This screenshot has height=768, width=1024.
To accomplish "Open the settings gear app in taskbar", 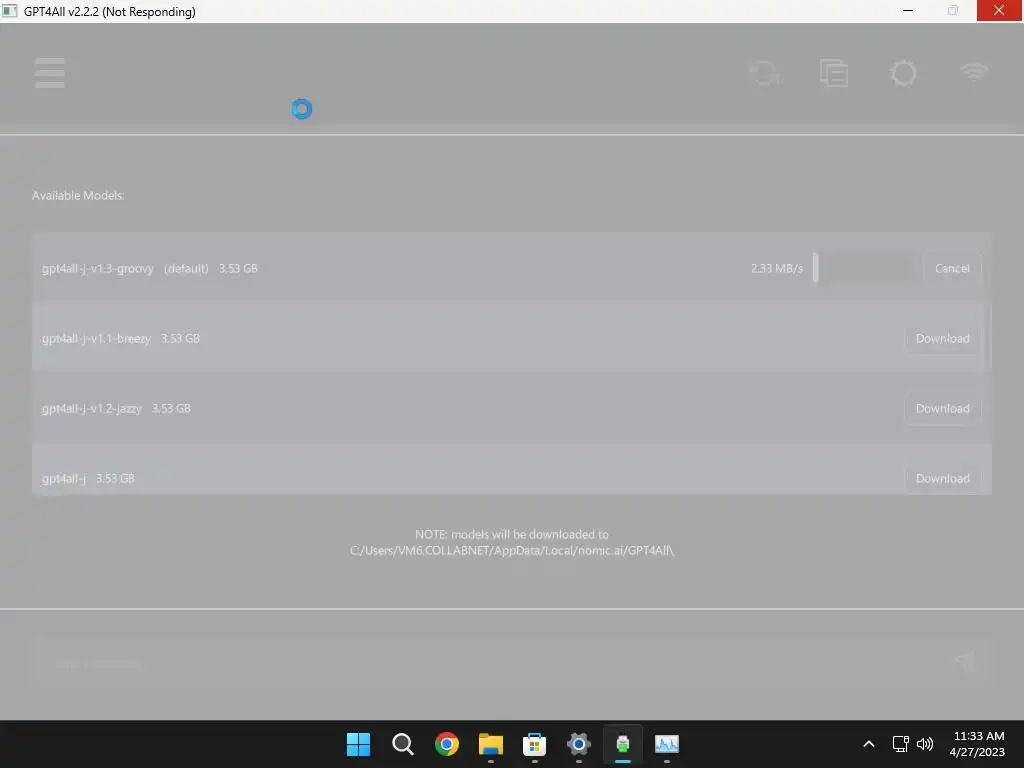I will (x=579, y=744).
